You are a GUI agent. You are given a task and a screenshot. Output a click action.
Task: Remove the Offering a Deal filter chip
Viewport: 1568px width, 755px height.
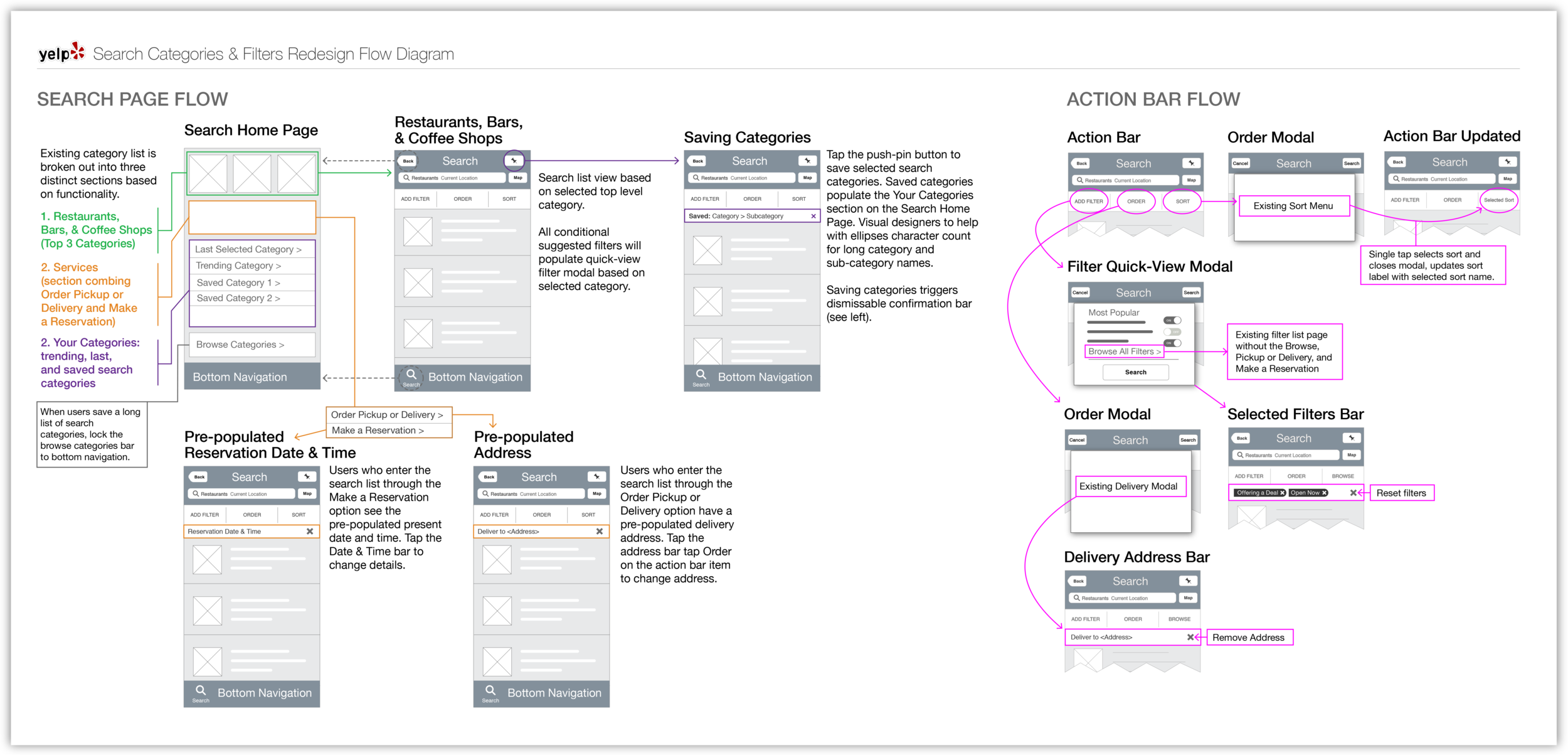click(x=1282, y=493)
